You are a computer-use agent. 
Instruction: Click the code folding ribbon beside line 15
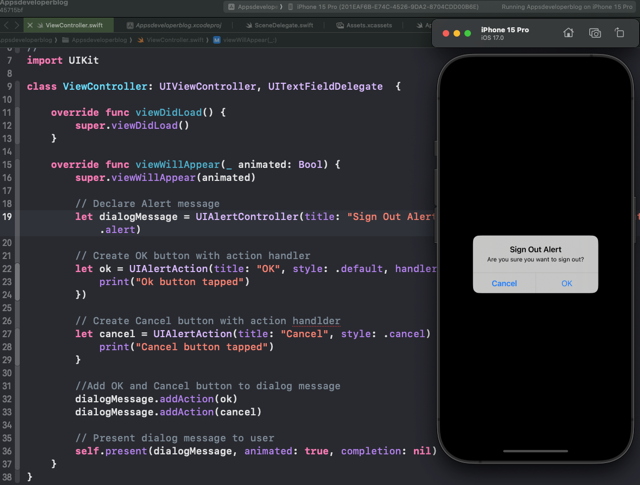(18, 315)
